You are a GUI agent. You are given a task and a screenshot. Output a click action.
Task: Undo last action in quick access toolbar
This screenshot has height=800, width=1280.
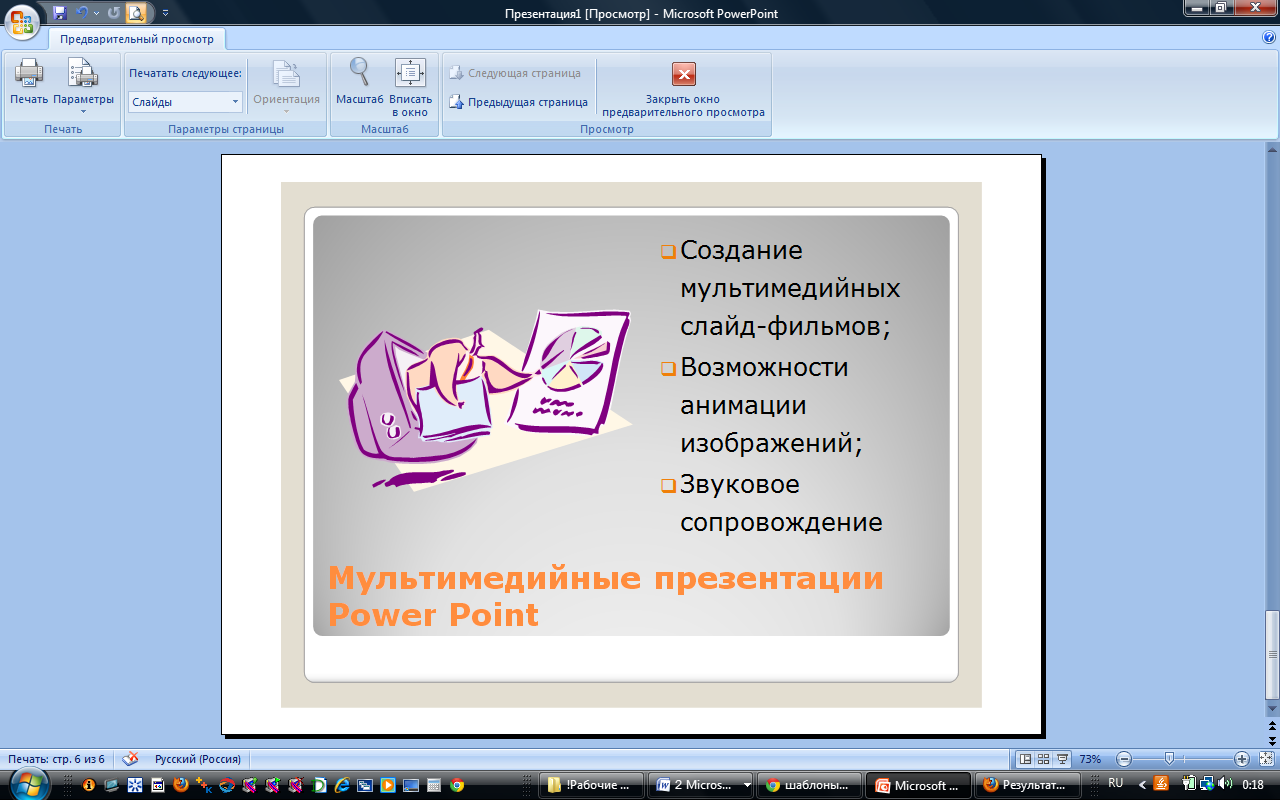pos(83,13)
